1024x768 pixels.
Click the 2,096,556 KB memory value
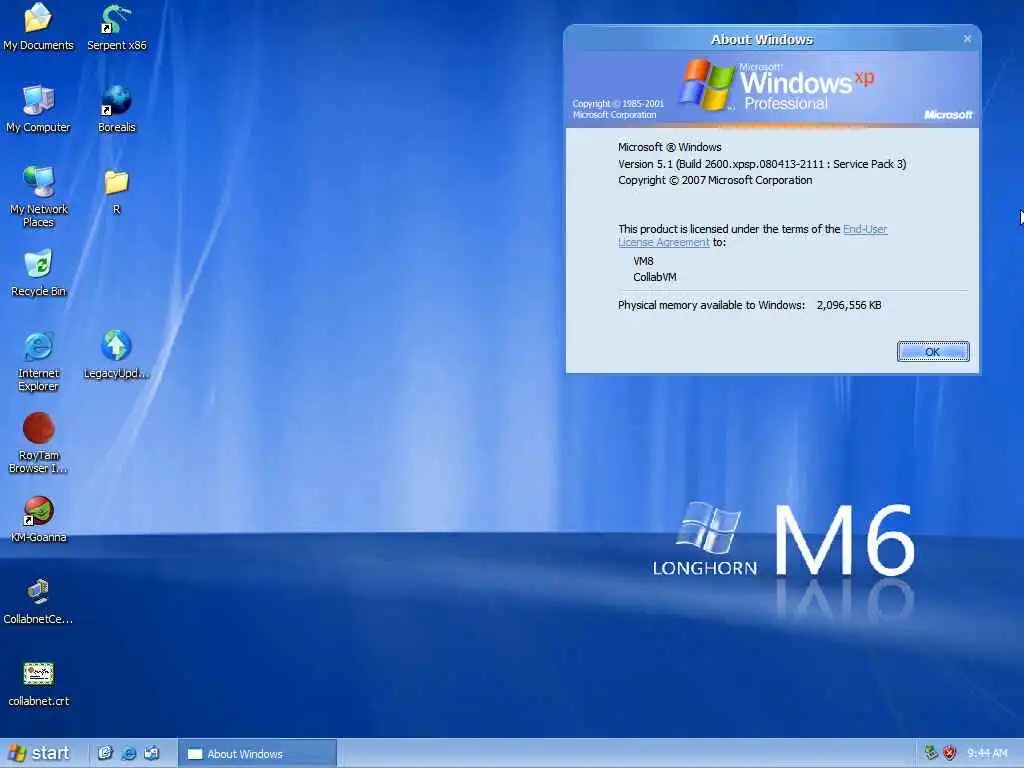(x=849, y=305)
